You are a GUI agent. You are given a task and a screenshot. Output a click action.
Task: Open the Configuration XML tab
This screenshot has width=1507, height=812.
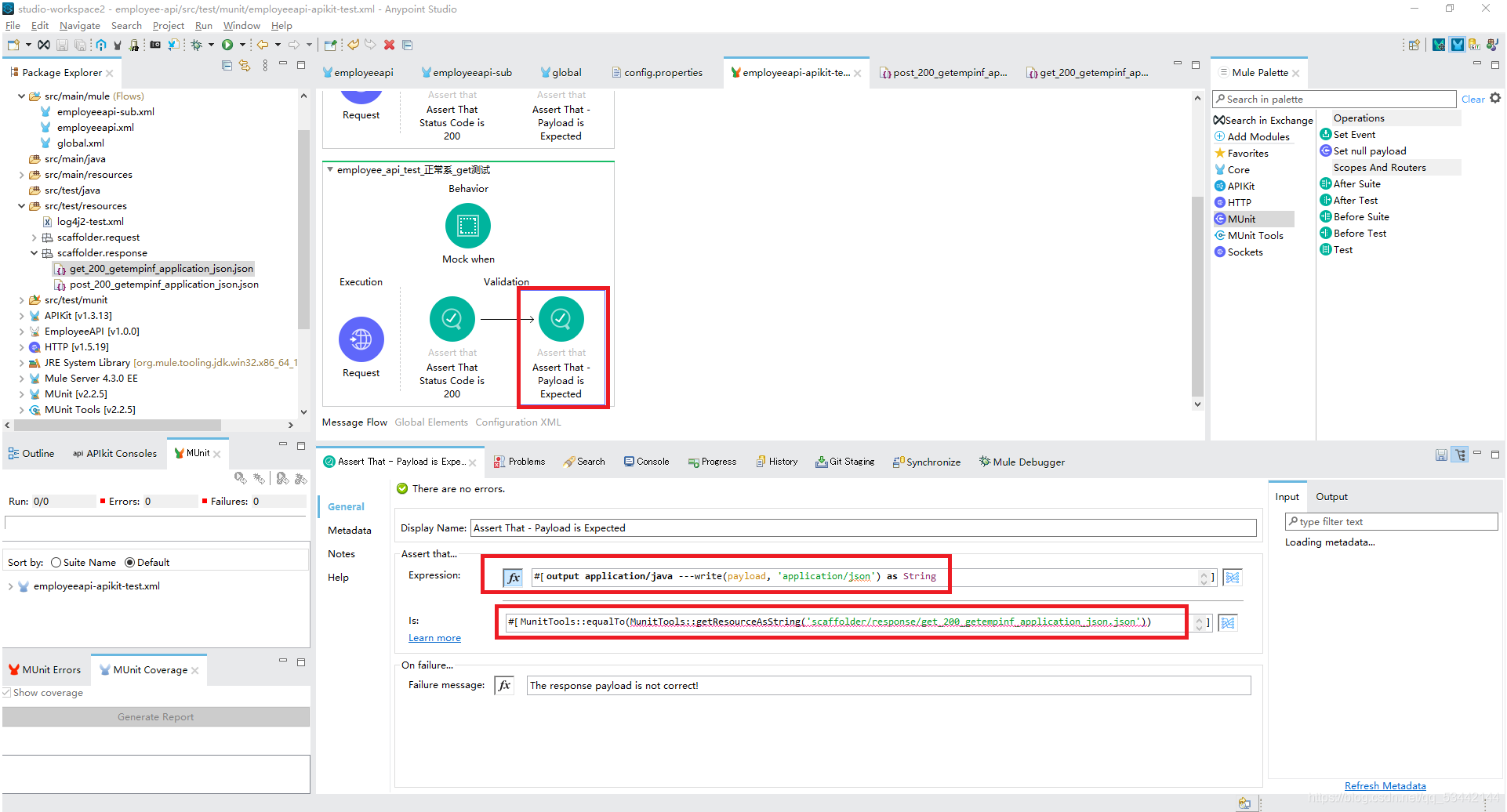pos(518,422)
